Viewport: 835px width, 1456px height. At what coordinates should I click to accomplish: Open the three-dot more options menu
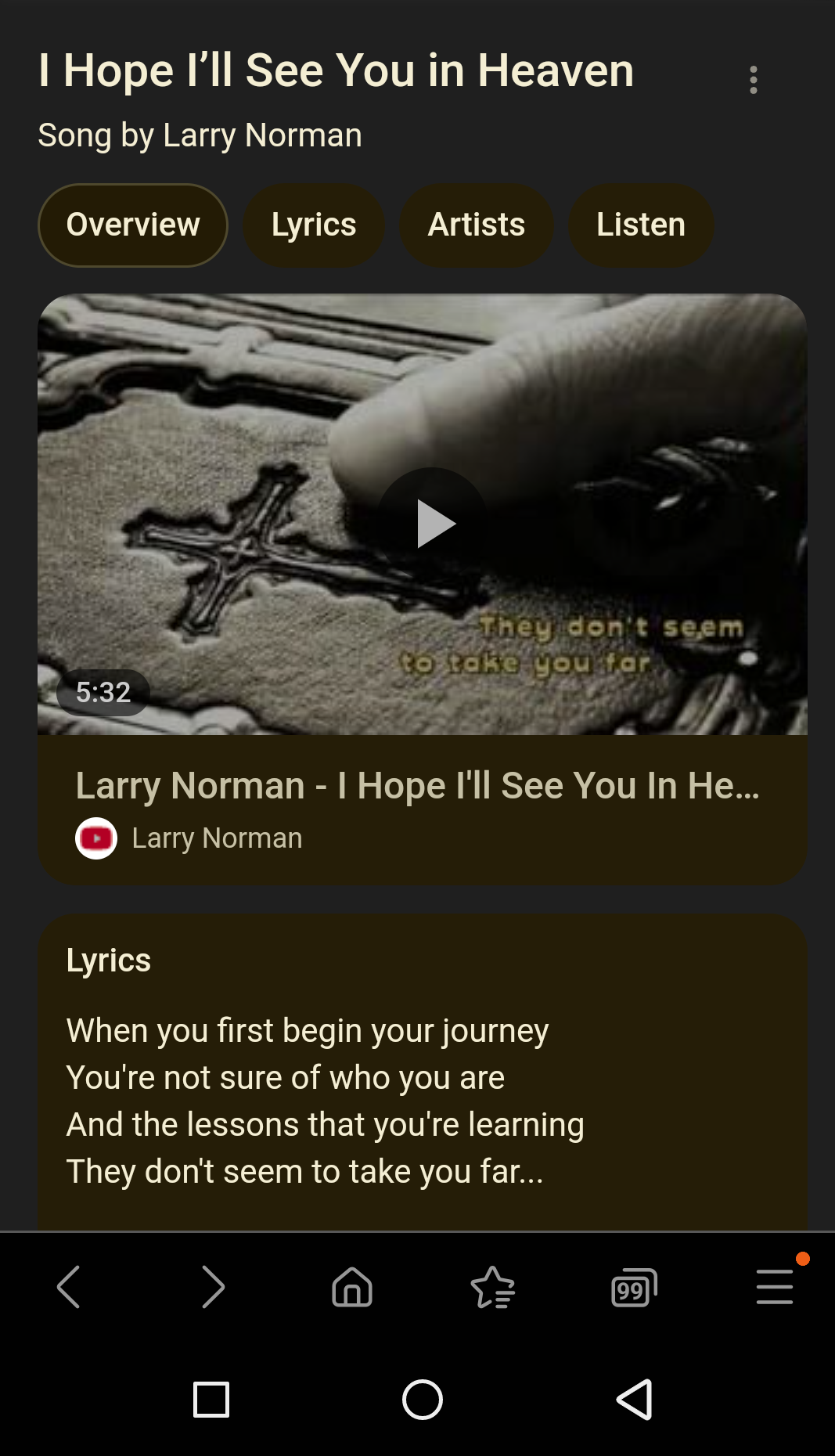pyautogui.click(x=753, y=80)
